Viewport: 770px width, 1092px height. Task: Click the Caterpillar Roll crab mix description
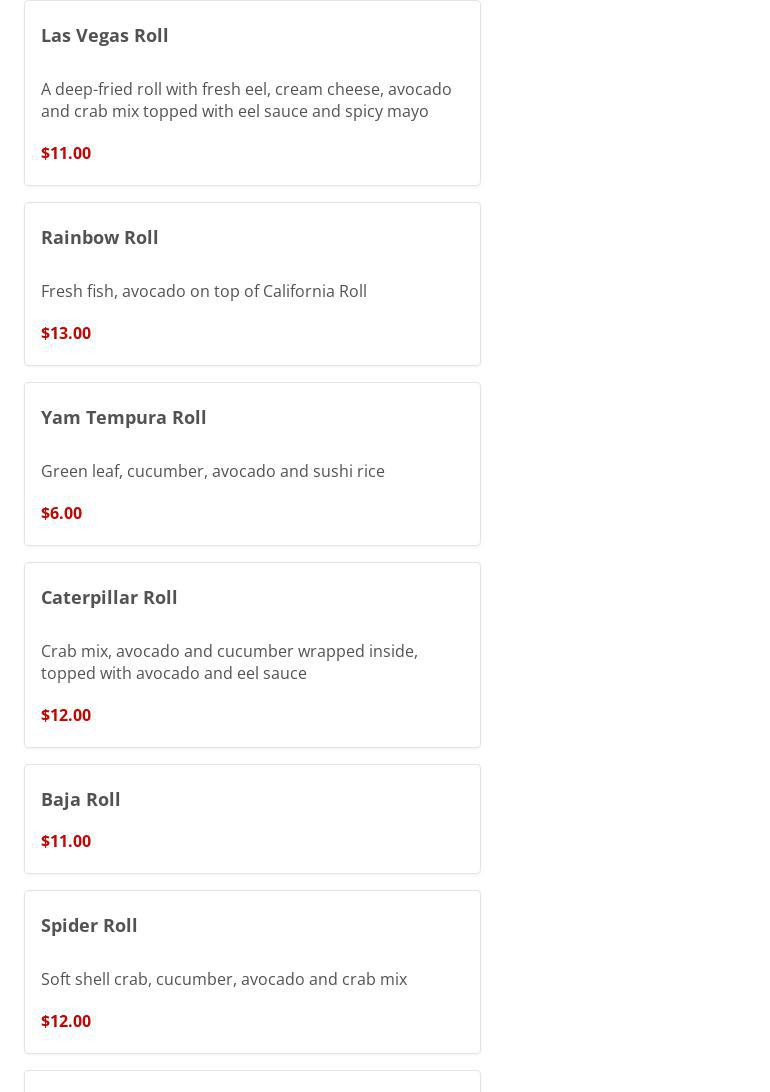click(229, 662)
